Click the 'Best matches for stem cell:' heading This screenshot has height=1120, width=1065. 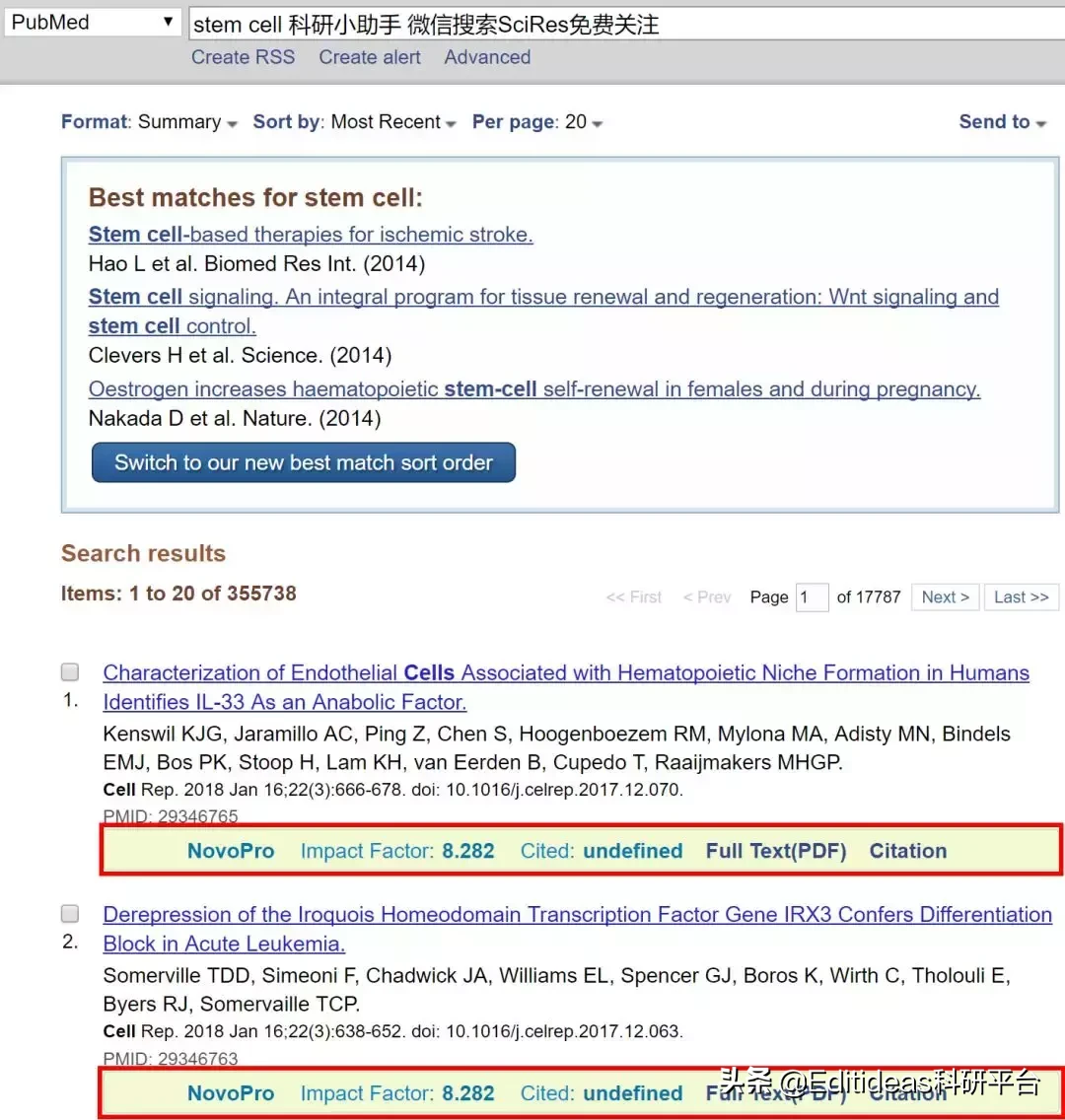(x=255, y=197)
